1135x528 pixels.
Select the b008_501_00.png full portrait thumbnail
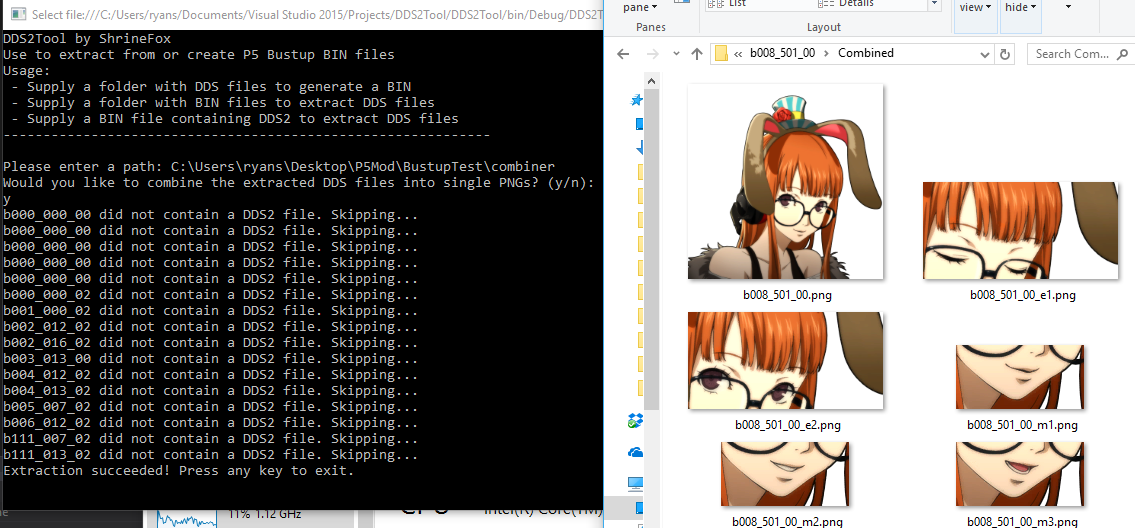pyautogui.click(x=785, y=181)
